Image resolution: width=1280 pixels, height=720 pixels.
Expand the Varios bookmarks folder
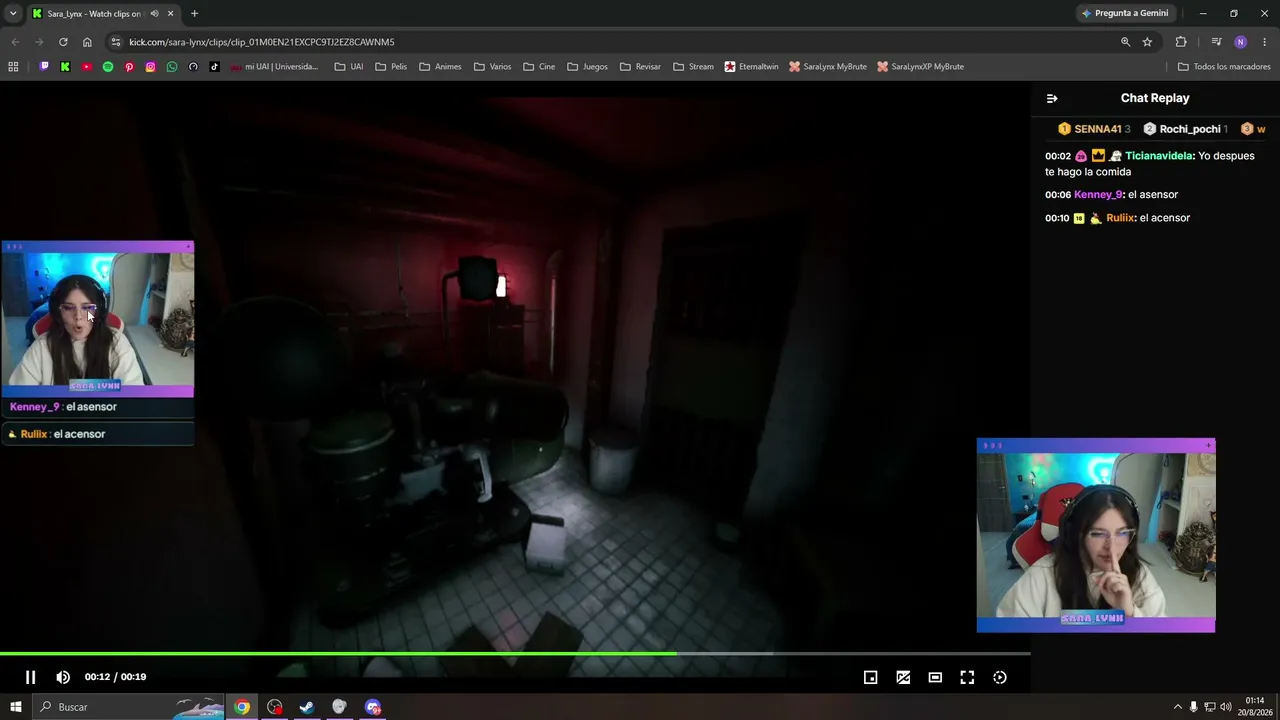492,67
